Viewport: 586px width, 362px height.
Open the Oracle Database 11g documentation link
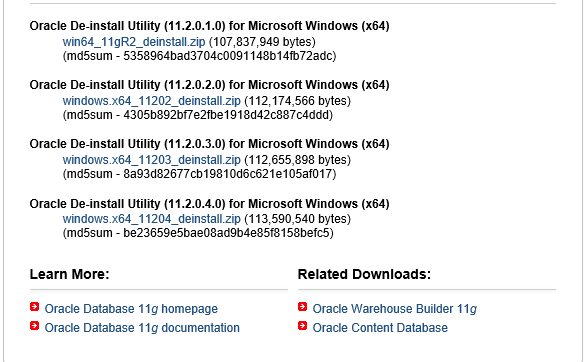click(x=142, y=328)
